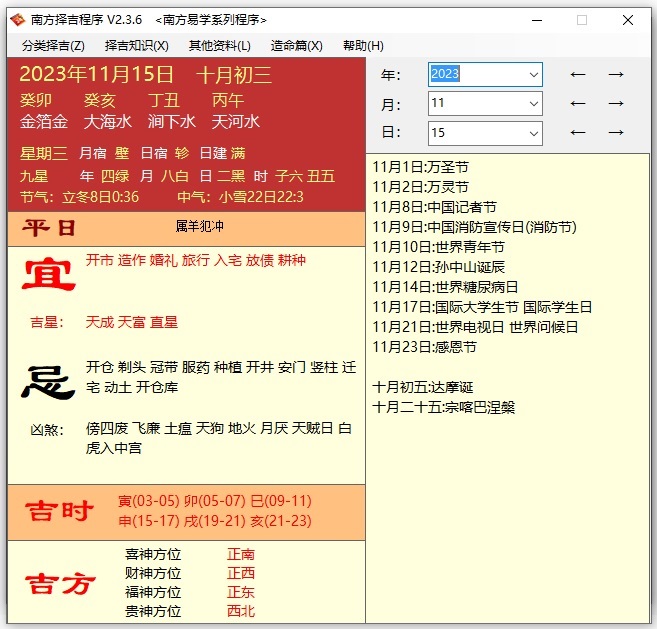
Task: Click the right arrow beside year field
Action: pyautogui.click(x=616, y=74)
